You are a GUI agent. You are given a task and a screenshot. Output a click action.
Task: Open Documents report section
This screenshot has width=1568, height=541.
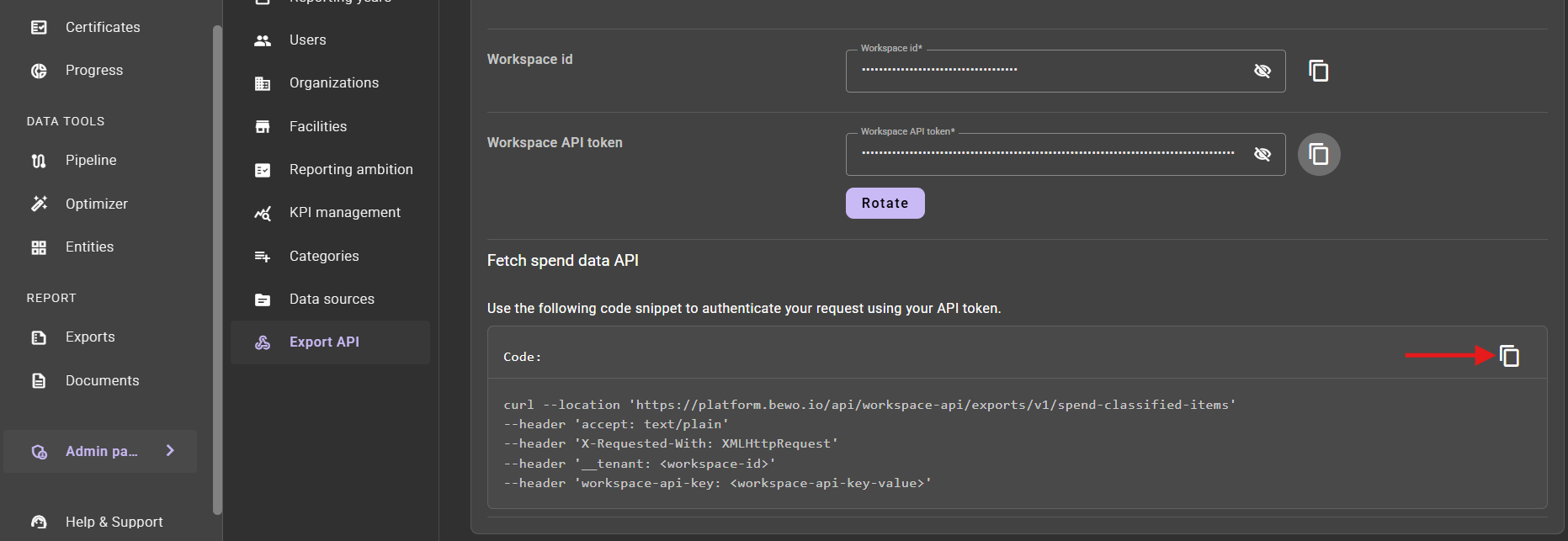click(102, 381)
